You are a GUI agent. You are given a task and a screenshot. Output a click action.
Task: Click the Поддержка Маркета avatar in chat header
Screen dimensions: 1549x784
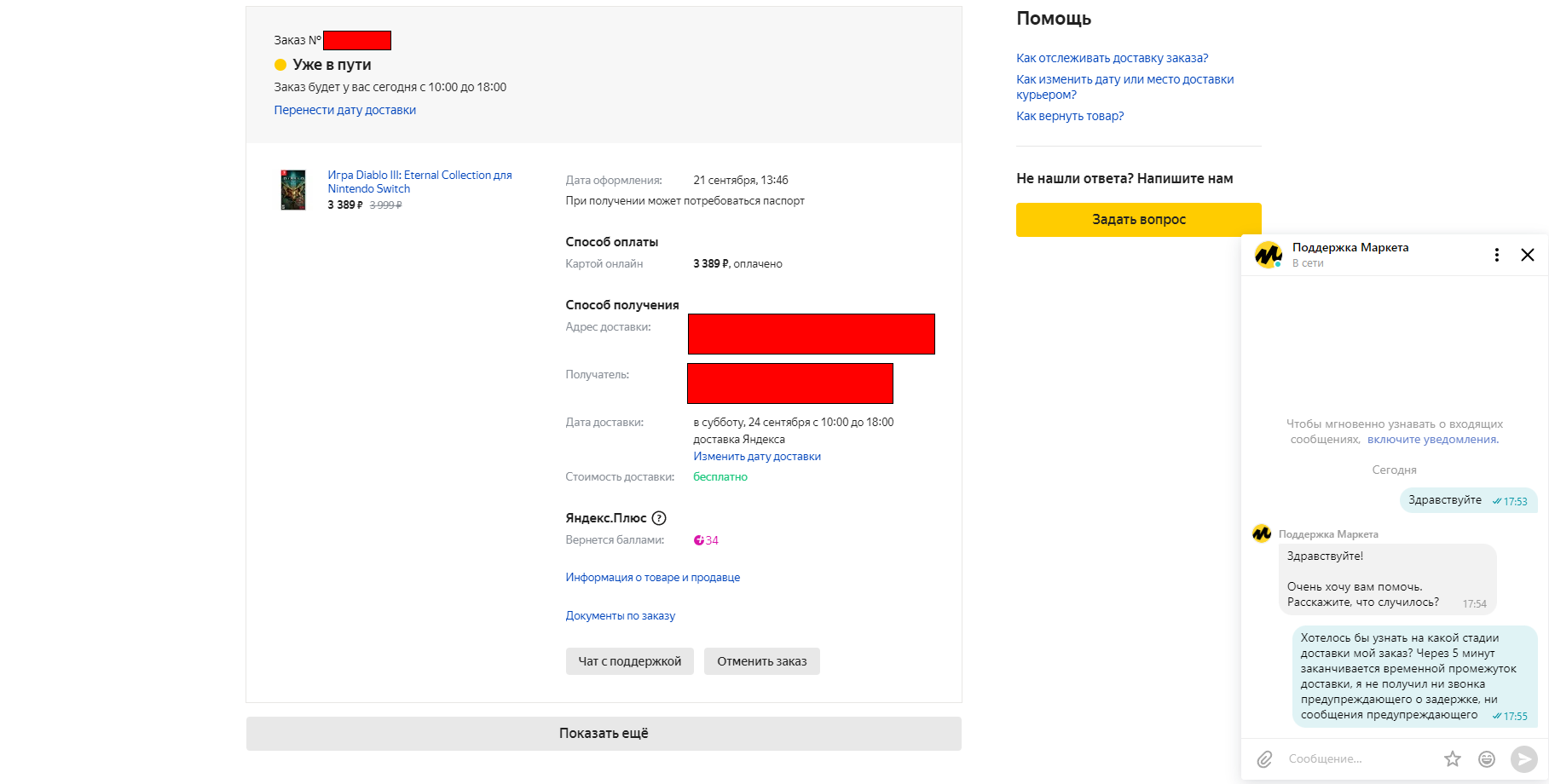(x=1269, y=254)
